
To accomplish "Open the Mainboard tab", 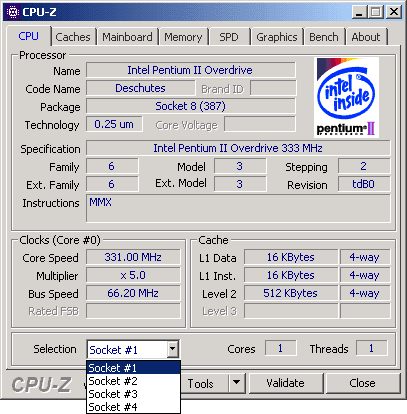I will pos(127,37).
